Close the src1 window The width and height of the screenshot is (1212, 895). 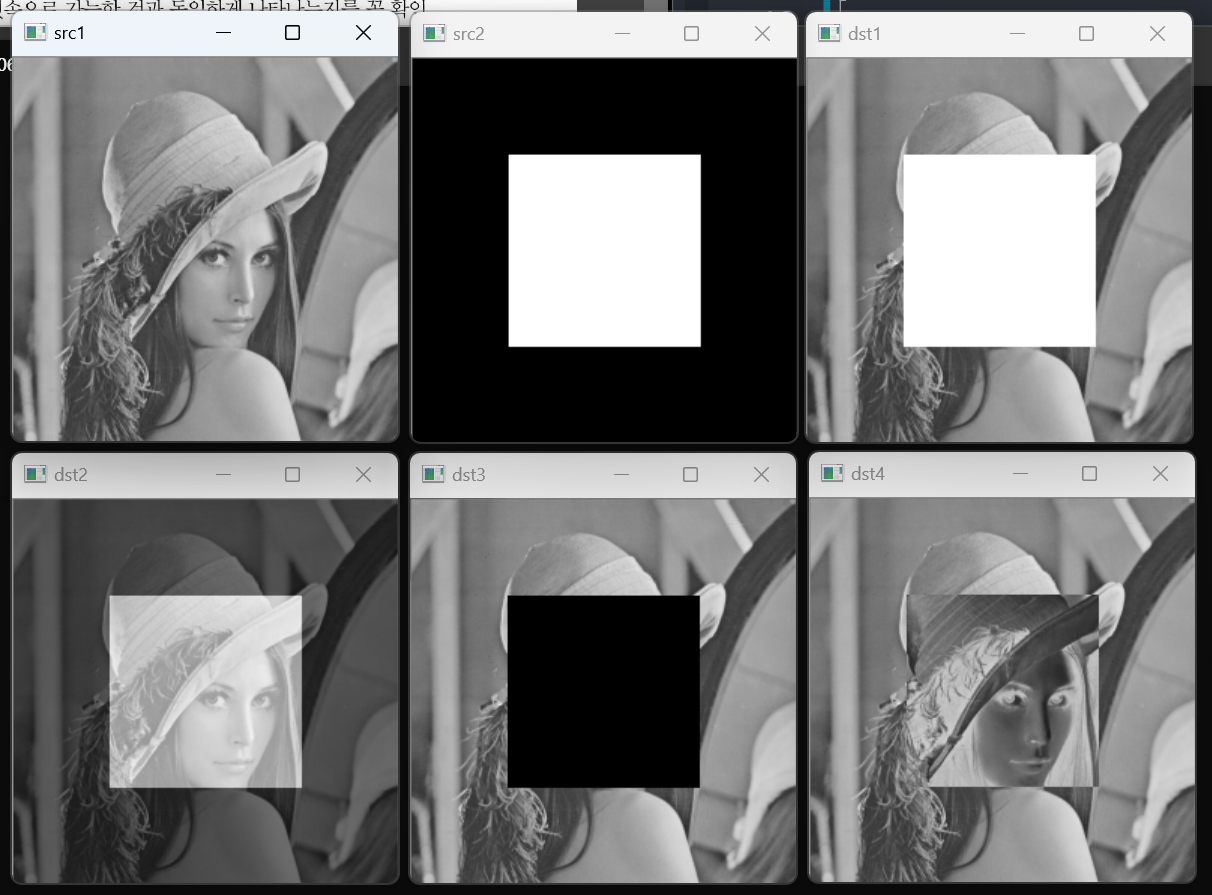pyautogui.click(x=363, y=33)
